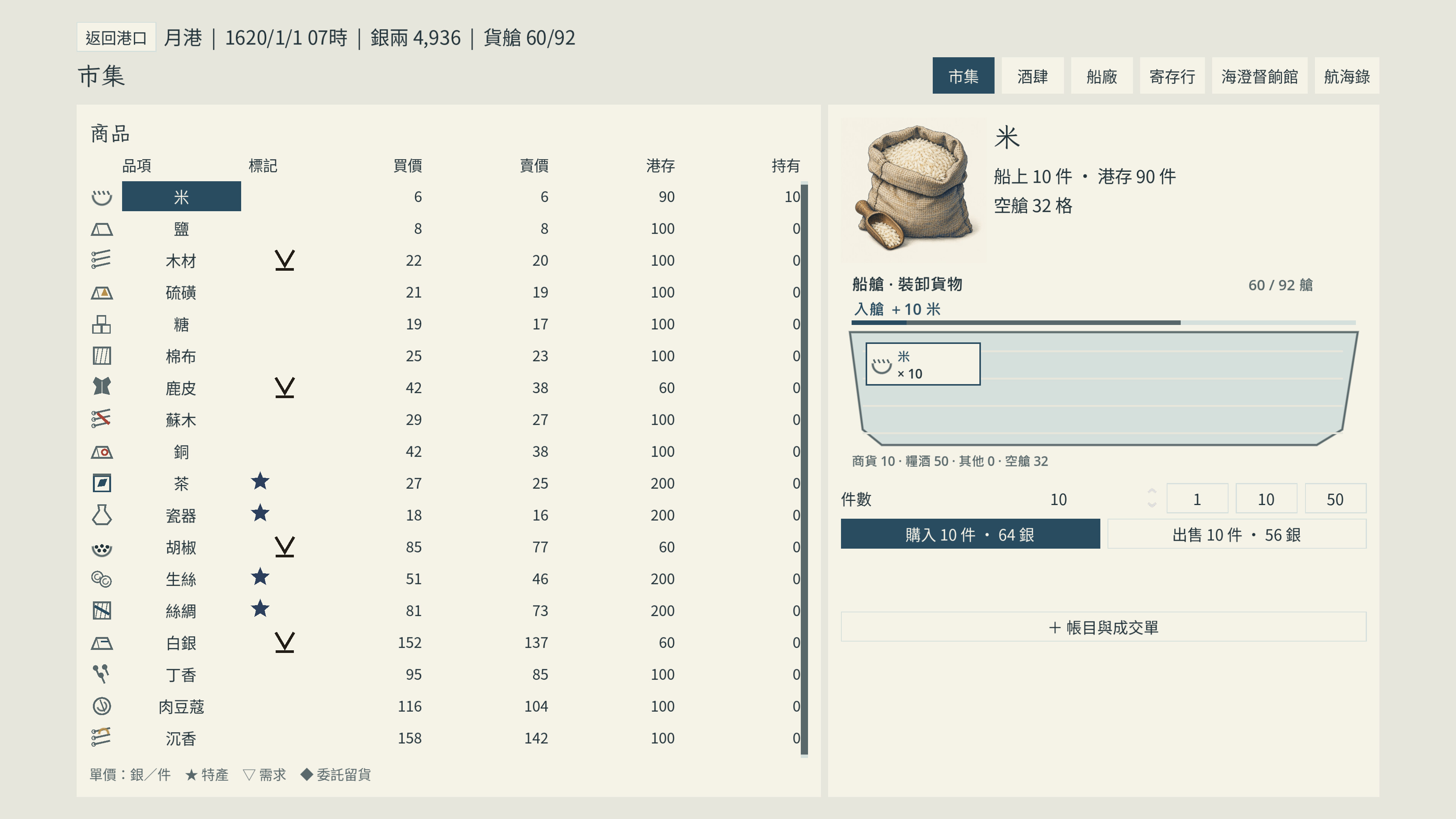
Task: Click the sugar cubes icon beside 糖
Action: pyautogui.click(x=101, y=325)
